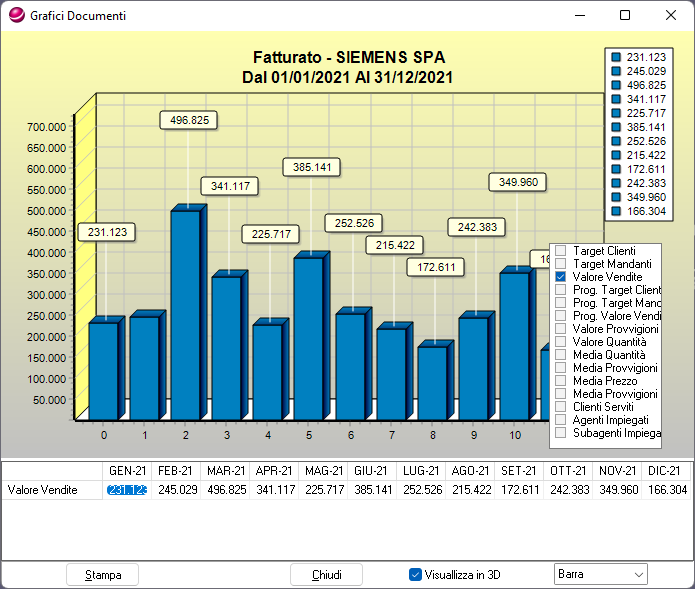Click the 341.117 entry in the legend
Screen dimensions: 695x589
(638, 99)
